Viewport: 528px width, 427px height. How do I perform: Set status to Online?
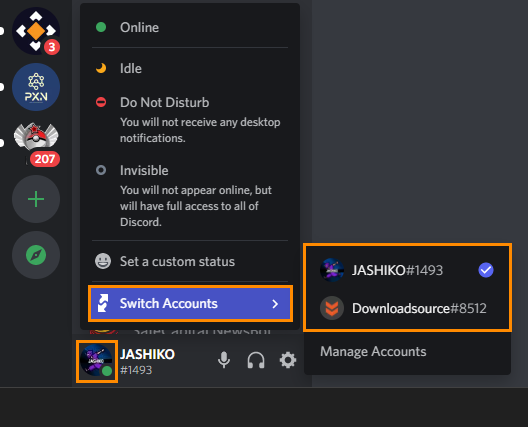(190, 28)
